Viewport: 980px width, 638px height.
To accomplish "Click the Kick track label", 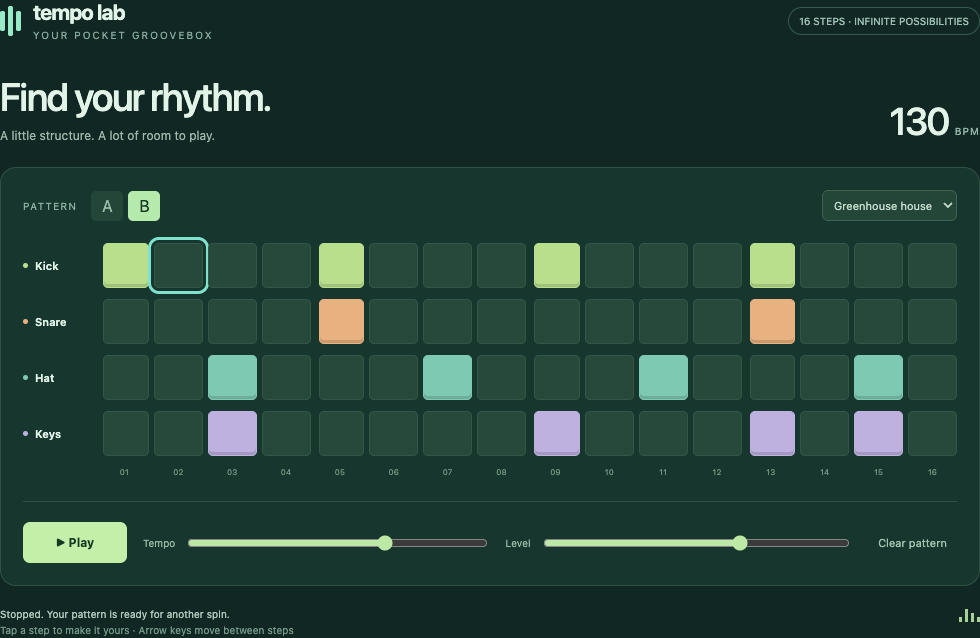I will 46,266.
